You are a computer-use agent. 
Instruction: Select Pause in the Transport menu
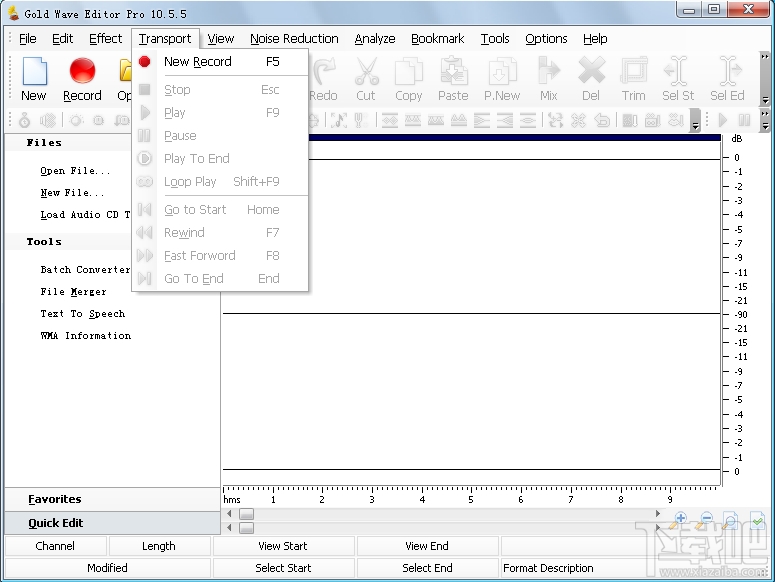[220, 135]
